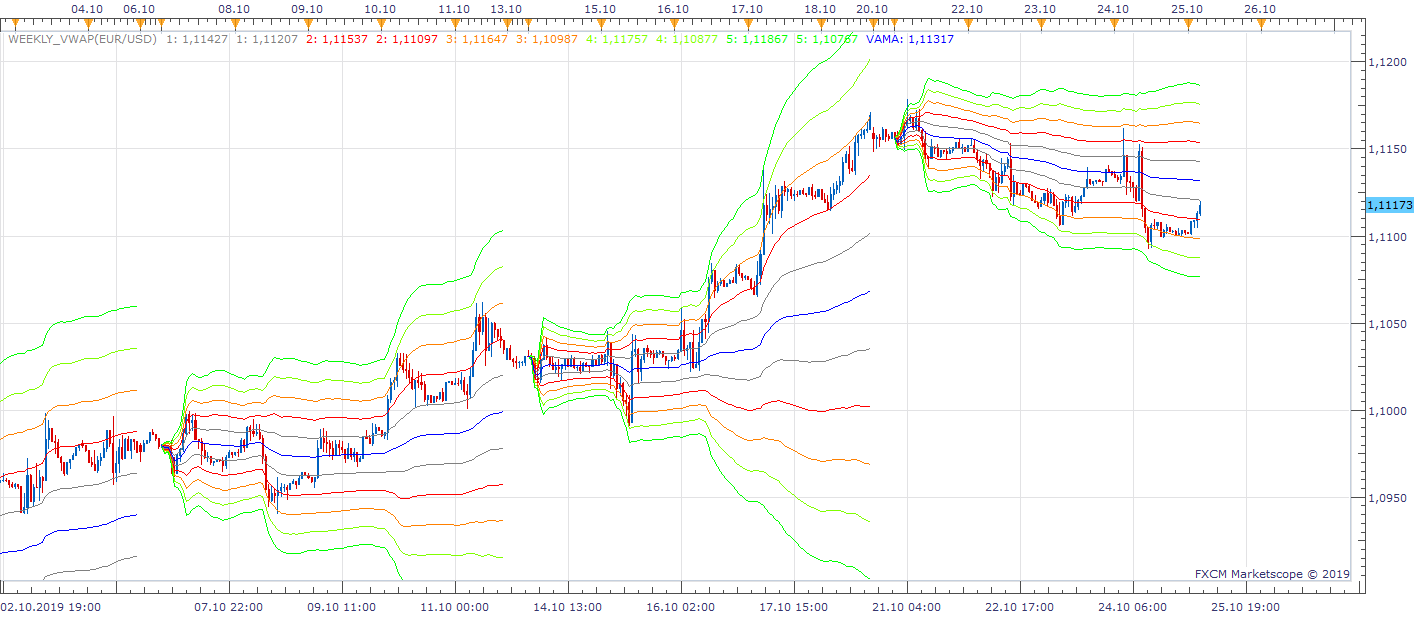
Task: Select orange band value 3: 1,11647
Action: [478, 39]
